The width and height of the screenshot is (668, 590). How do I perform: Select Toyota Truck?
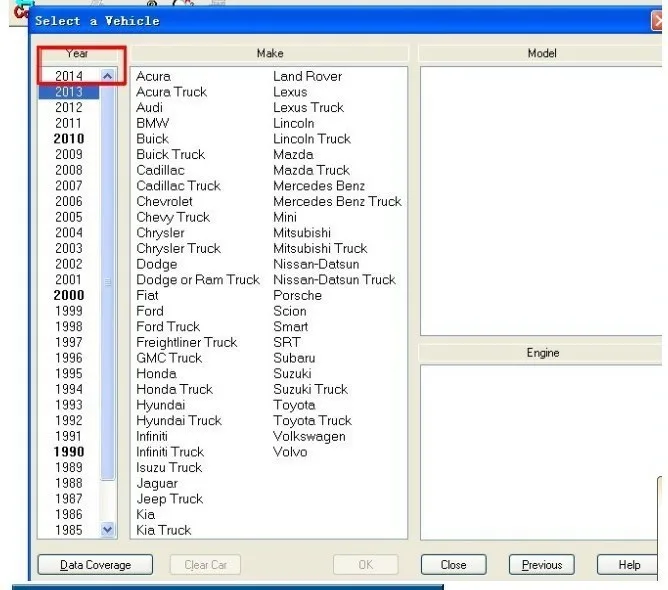pos(312,420)
